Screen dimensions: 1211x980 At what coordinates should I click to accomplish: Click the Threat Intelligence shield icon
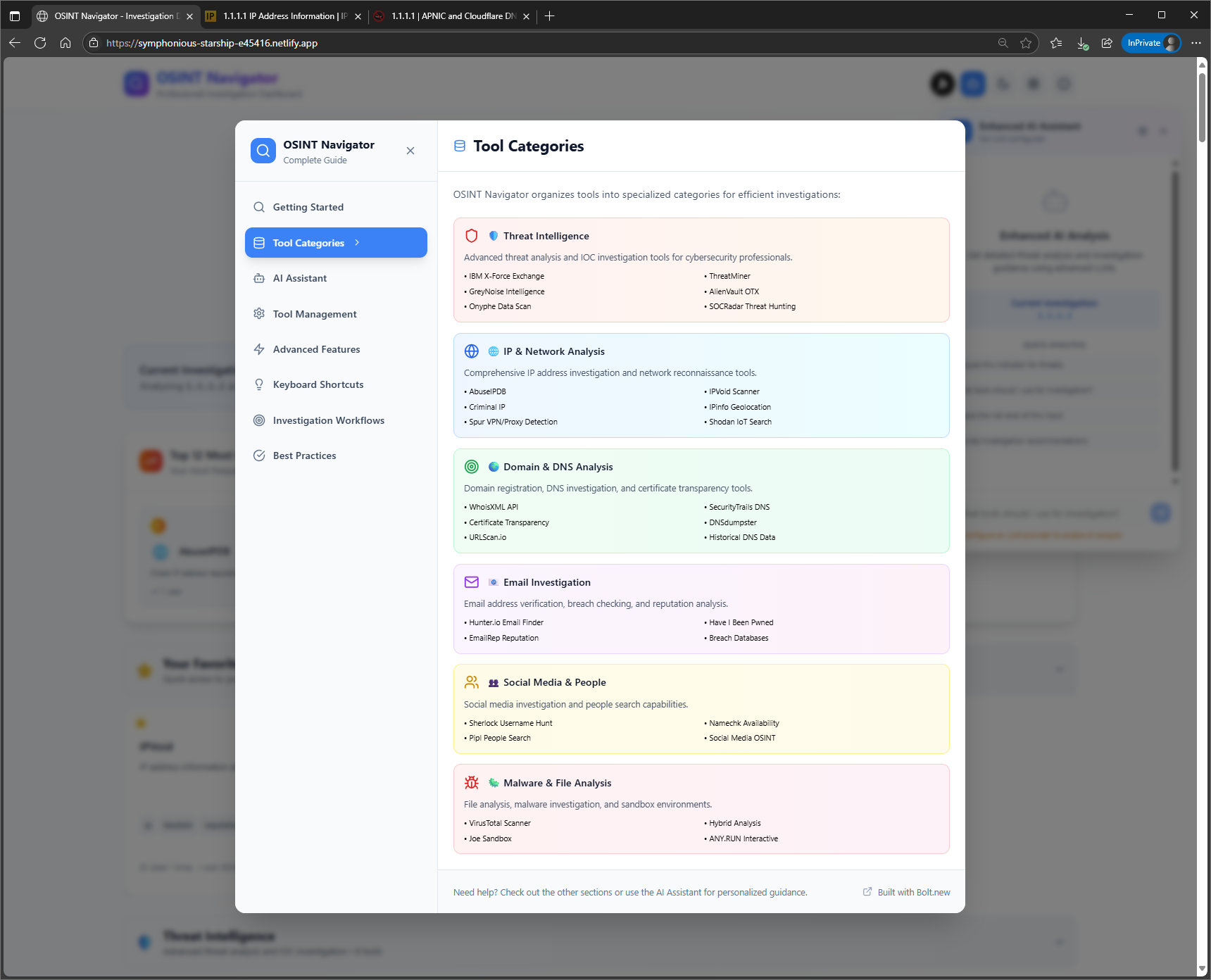coord(472,236)
